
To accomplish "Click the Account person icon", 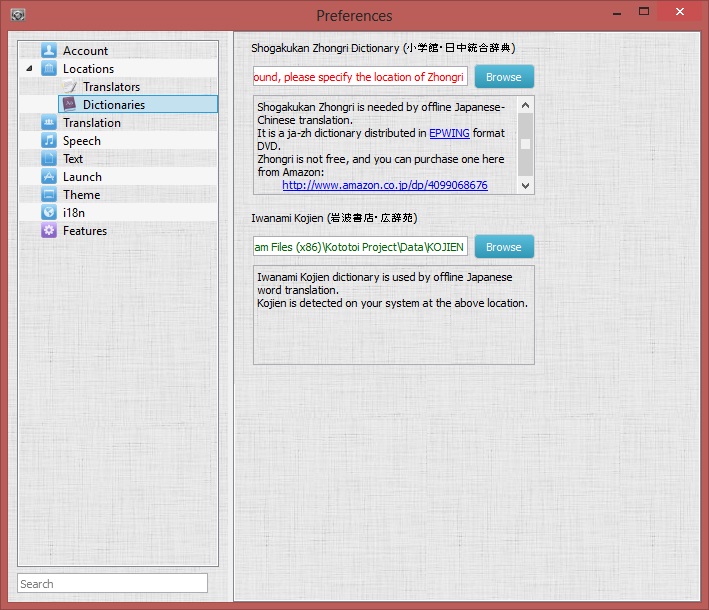I will click(x=49, y=50).
